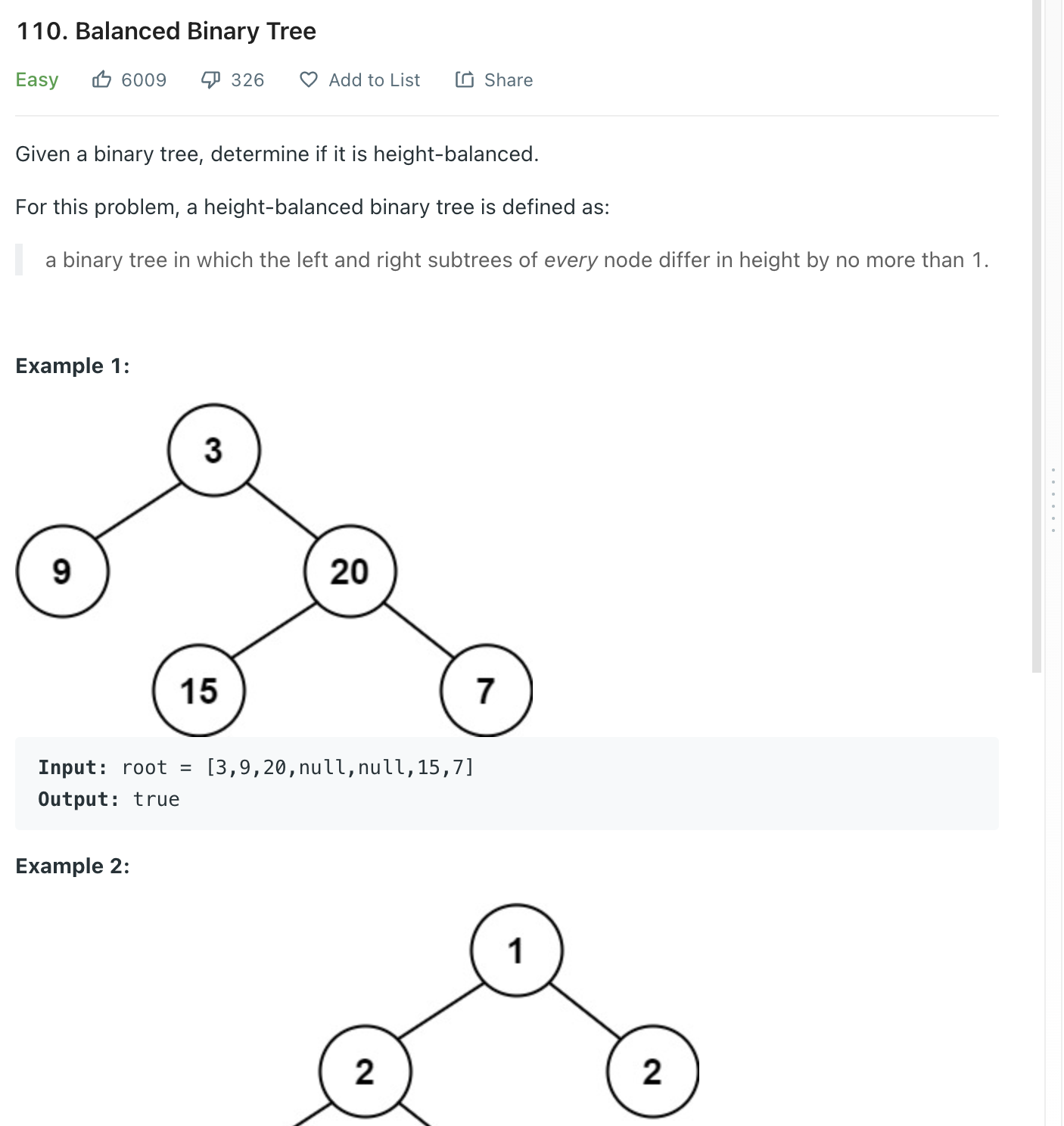This screenshot has width=1064, height=1126.
Task: Click the Example 2 heading
Action: [x=73, y=866]
